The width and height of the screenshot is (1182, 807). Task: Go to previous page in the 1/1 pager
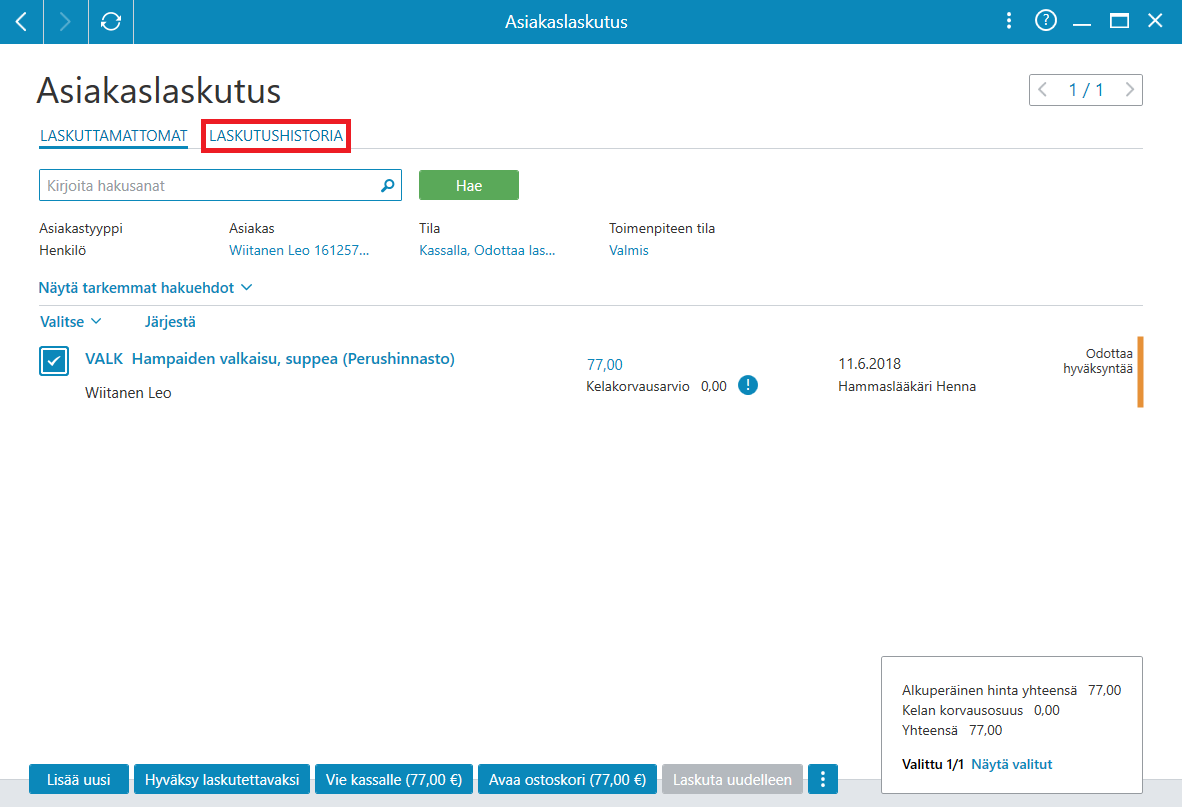point(1043,90)
